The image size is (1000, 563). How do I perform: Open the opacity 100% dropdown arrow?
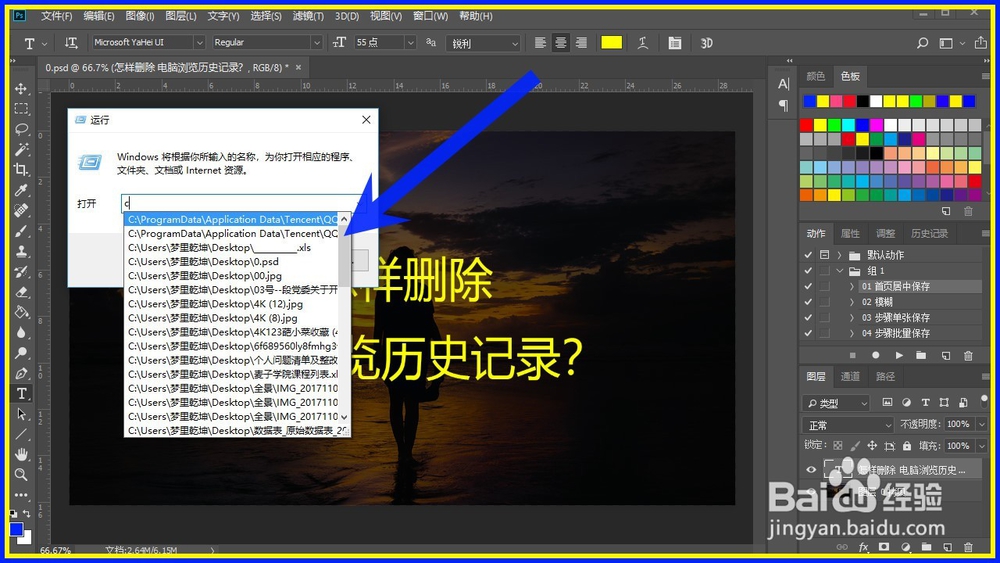pos(982,424)
